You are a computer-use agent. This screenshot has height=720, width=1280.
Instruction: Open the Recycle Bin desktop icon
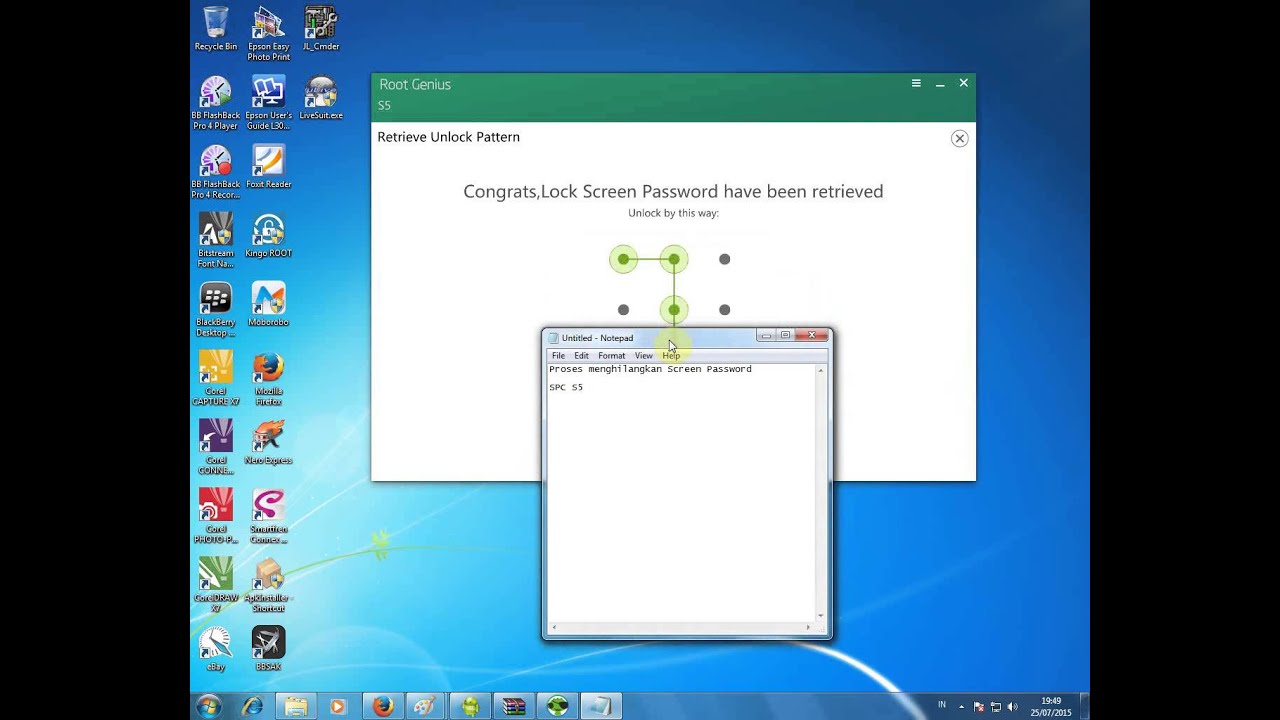pyautogui.click(x=216, y=29)
